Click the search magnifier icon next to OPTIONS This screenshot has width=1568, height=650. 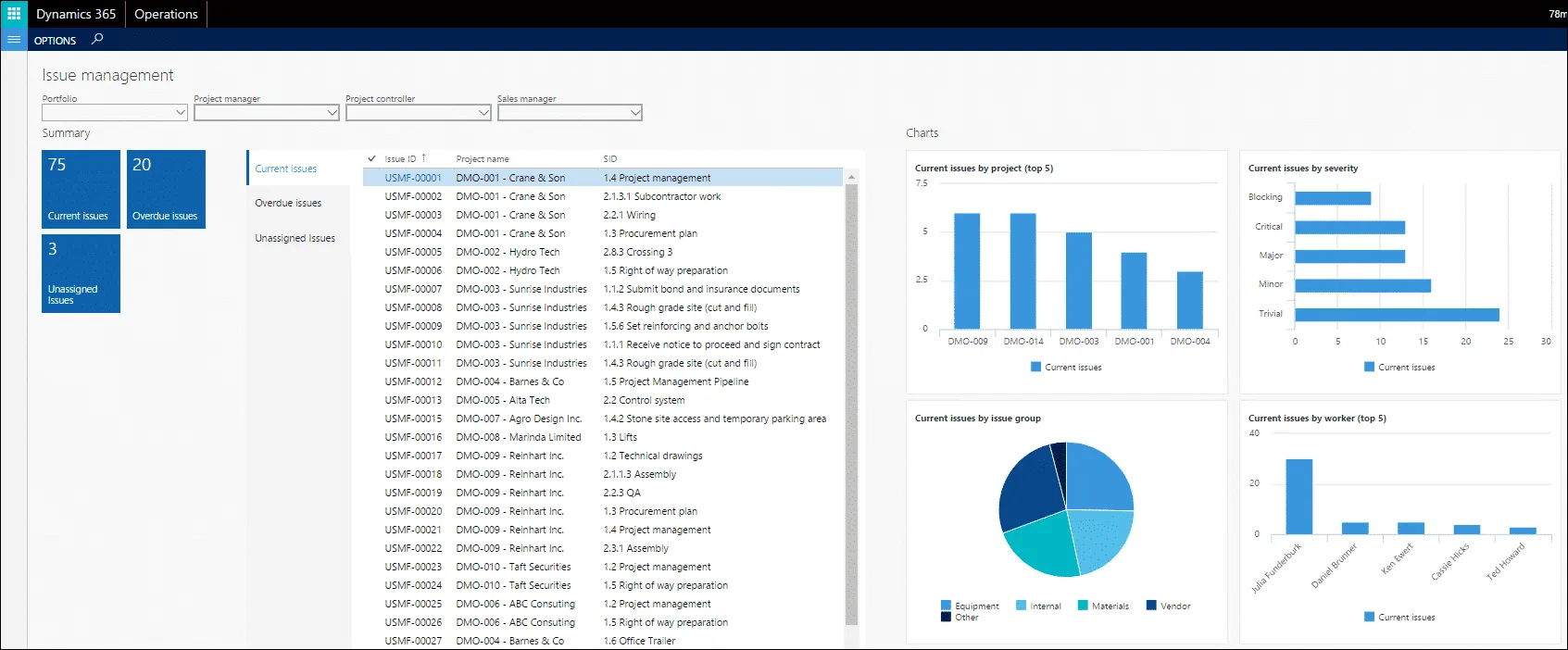97,39
